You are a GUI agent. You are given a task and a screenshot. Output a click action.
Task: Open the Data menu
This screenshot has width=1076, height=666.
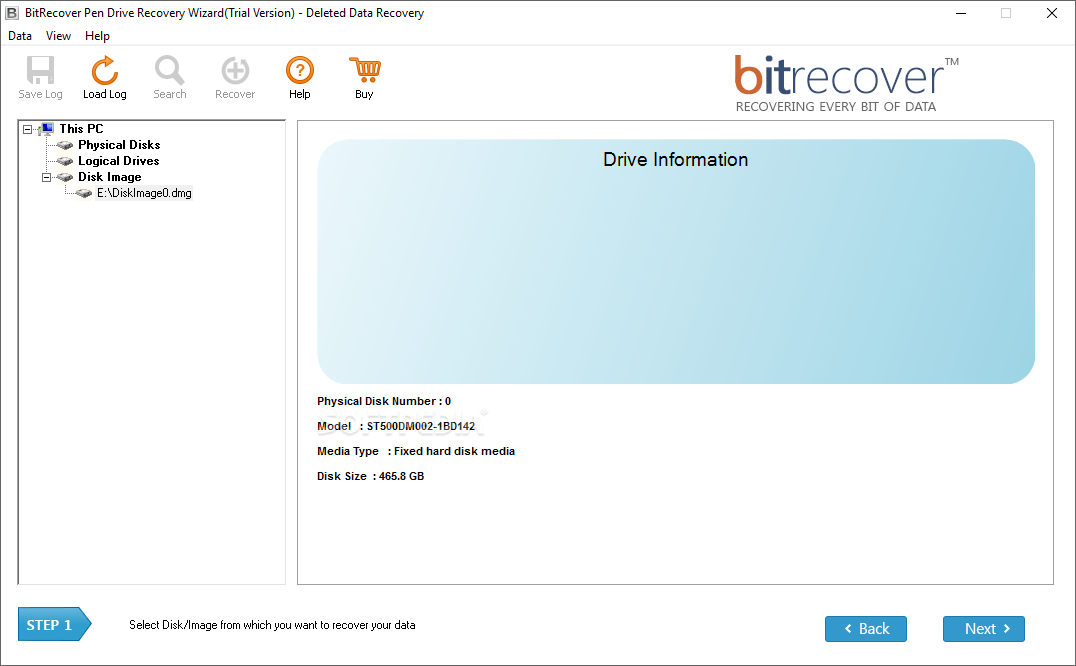pyautogui.click(x=20, y=36)
